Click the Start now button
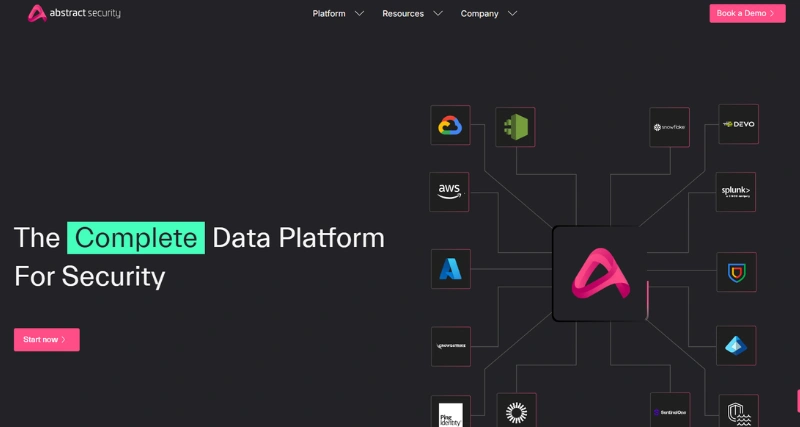 click(x=46, y=340)
